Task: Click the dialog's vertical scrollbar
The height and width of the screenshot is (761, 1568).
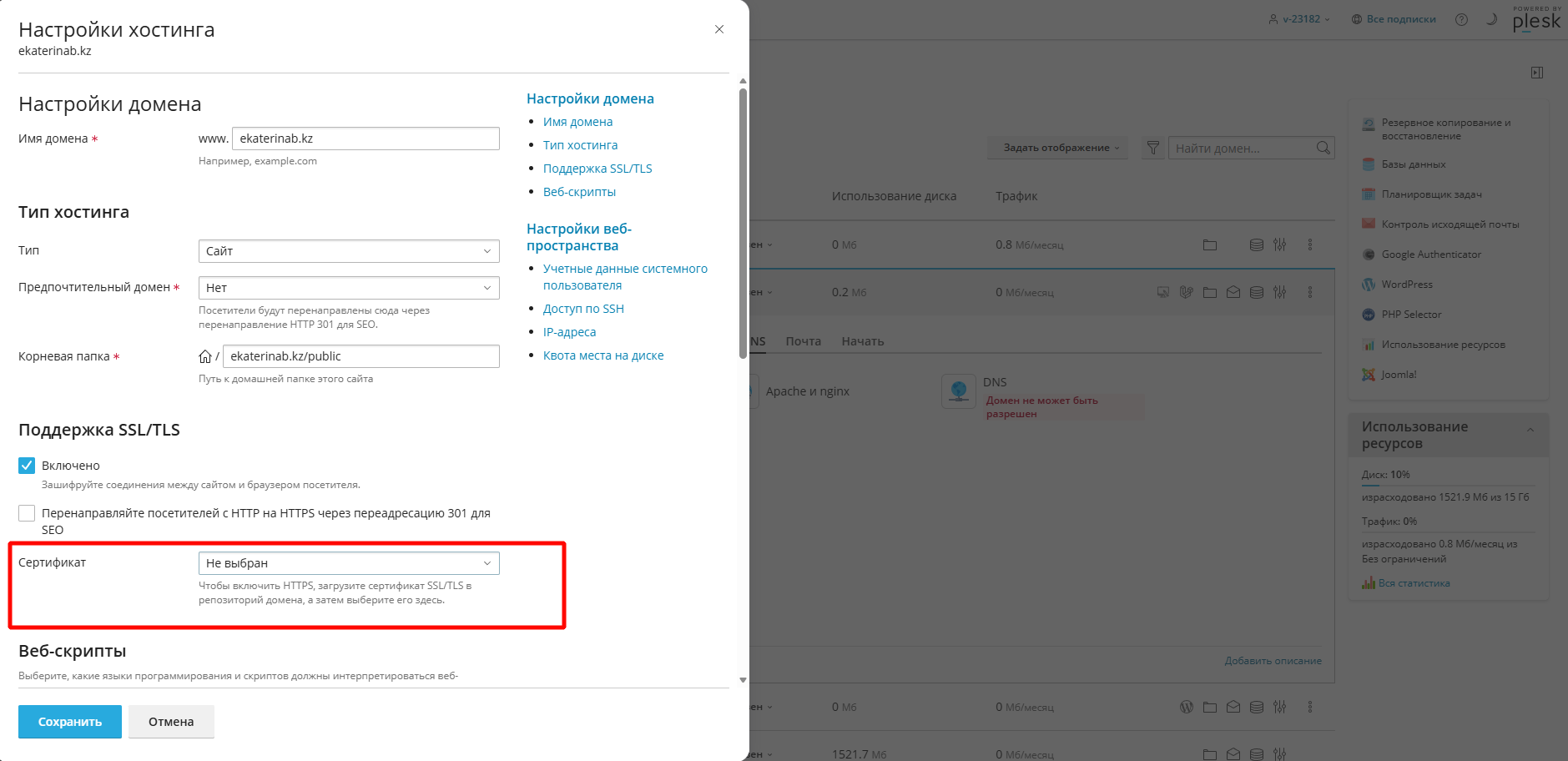Action: (743, 224)
